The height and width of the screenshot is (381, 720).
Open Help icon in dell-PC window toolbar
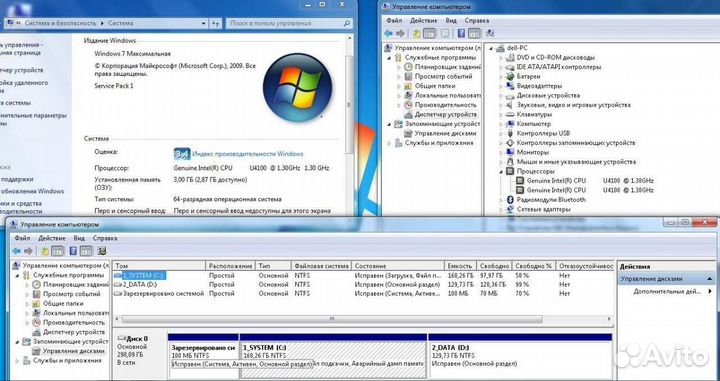click(x=461, y=33)
